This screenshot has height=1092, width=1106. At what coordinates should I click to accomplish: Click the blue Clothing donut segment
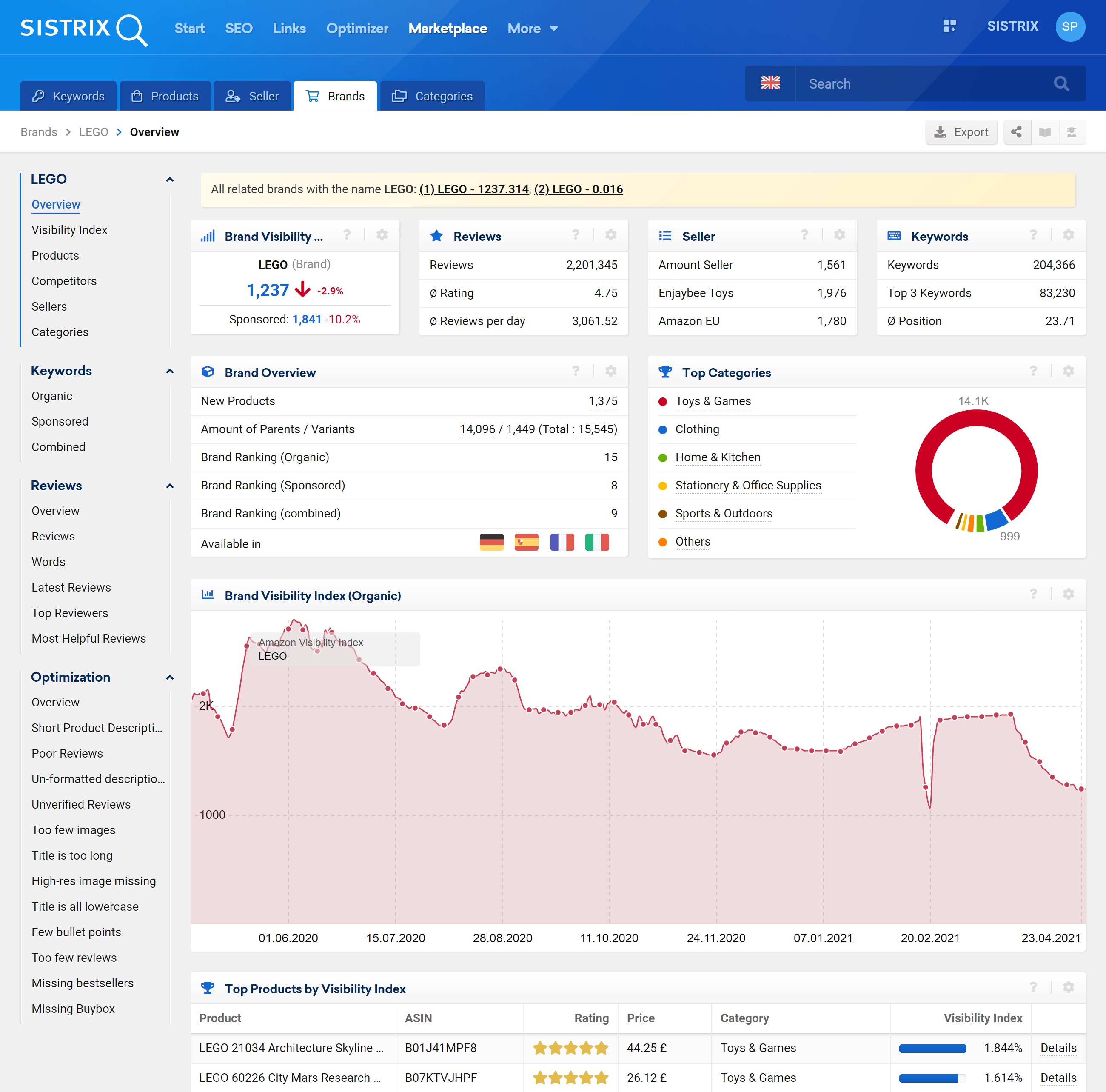point(996,519)
